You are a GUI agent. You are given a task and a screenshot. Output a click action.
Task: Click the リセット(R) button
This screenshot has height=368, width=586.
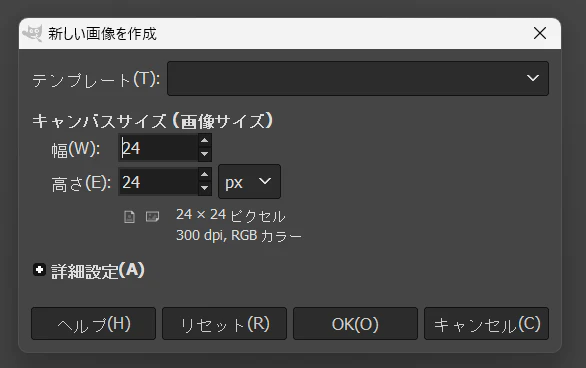pos(224,324)
